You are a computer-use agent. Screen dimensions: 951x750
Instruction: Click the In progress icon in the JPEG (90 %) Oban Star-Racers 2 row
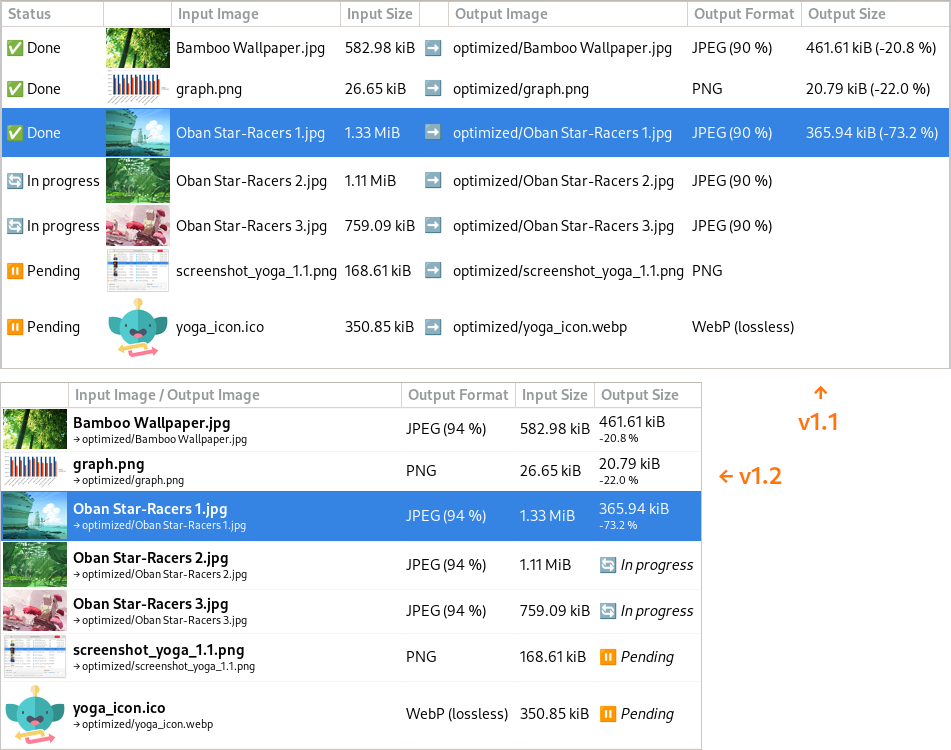coord(15,181)
